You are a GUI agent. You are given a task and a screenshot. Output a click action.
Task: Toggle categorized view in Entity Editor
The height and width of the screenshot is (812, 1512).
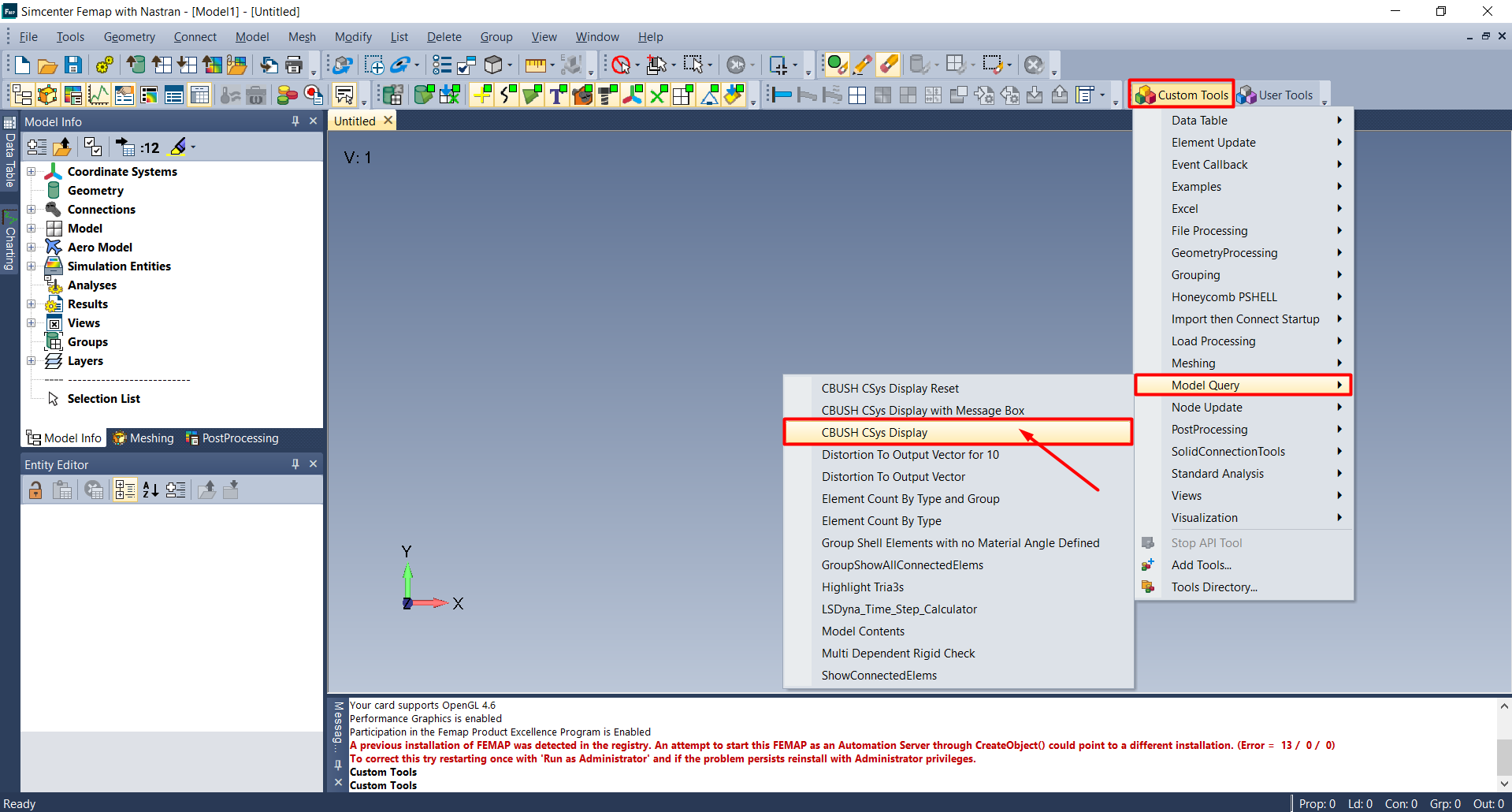click(x=124, y=490)
